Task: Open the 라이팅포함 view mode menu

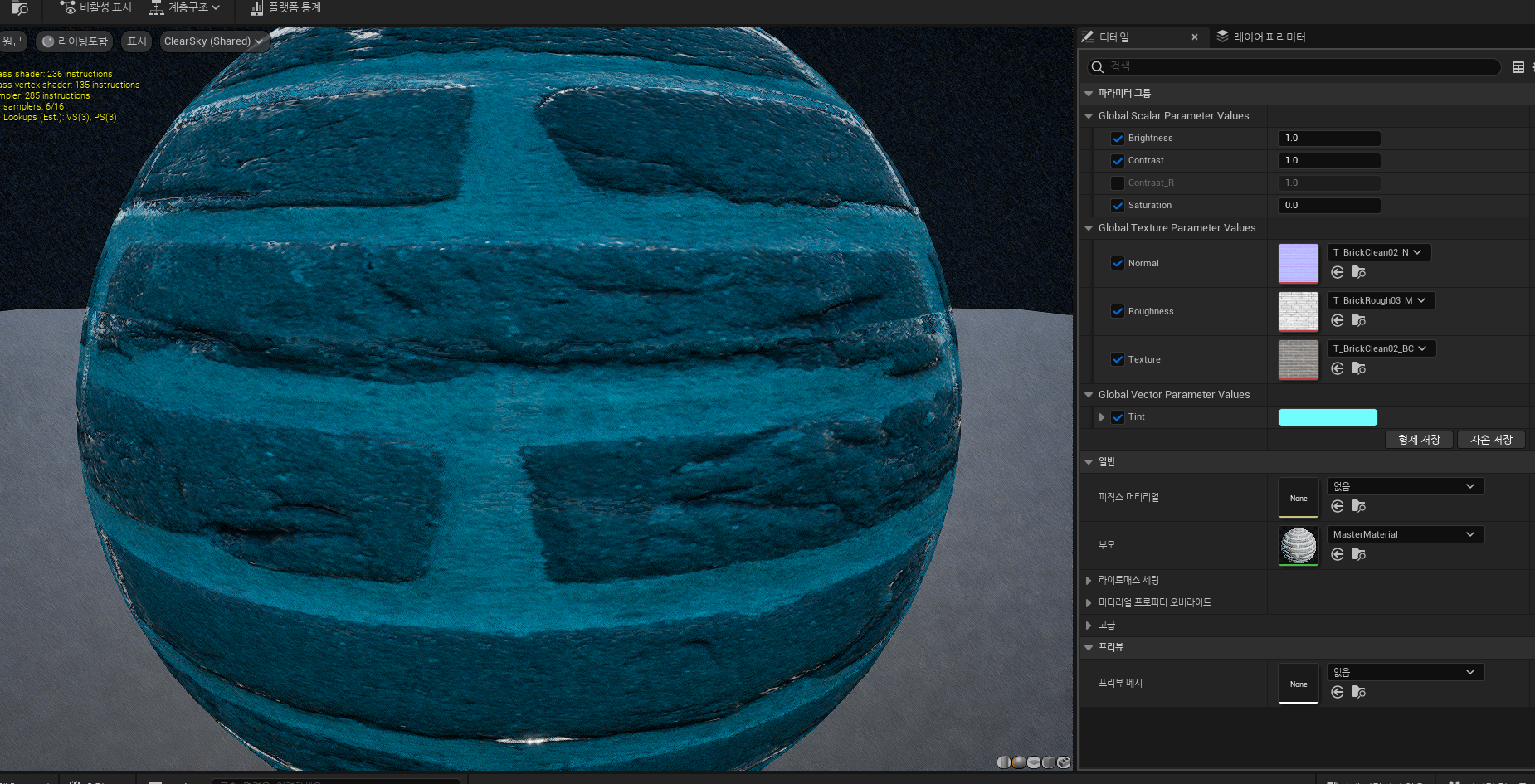Action: pyautogui.click(x=75, y=41)
